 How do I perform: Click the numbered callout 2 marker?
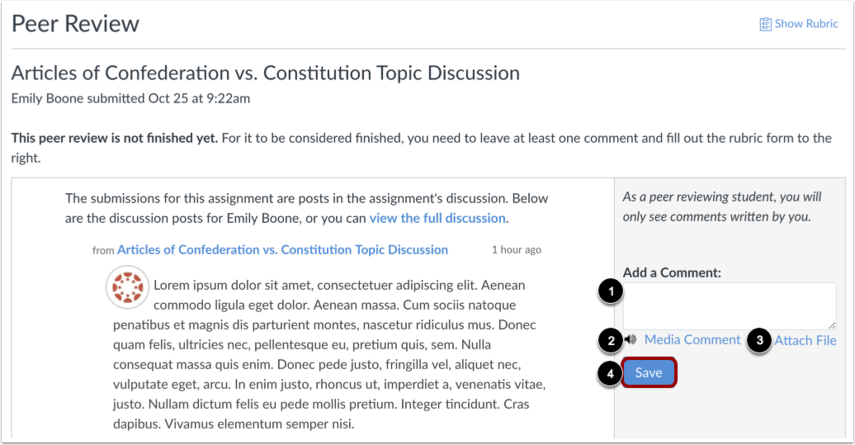click(x=611, y=341)
